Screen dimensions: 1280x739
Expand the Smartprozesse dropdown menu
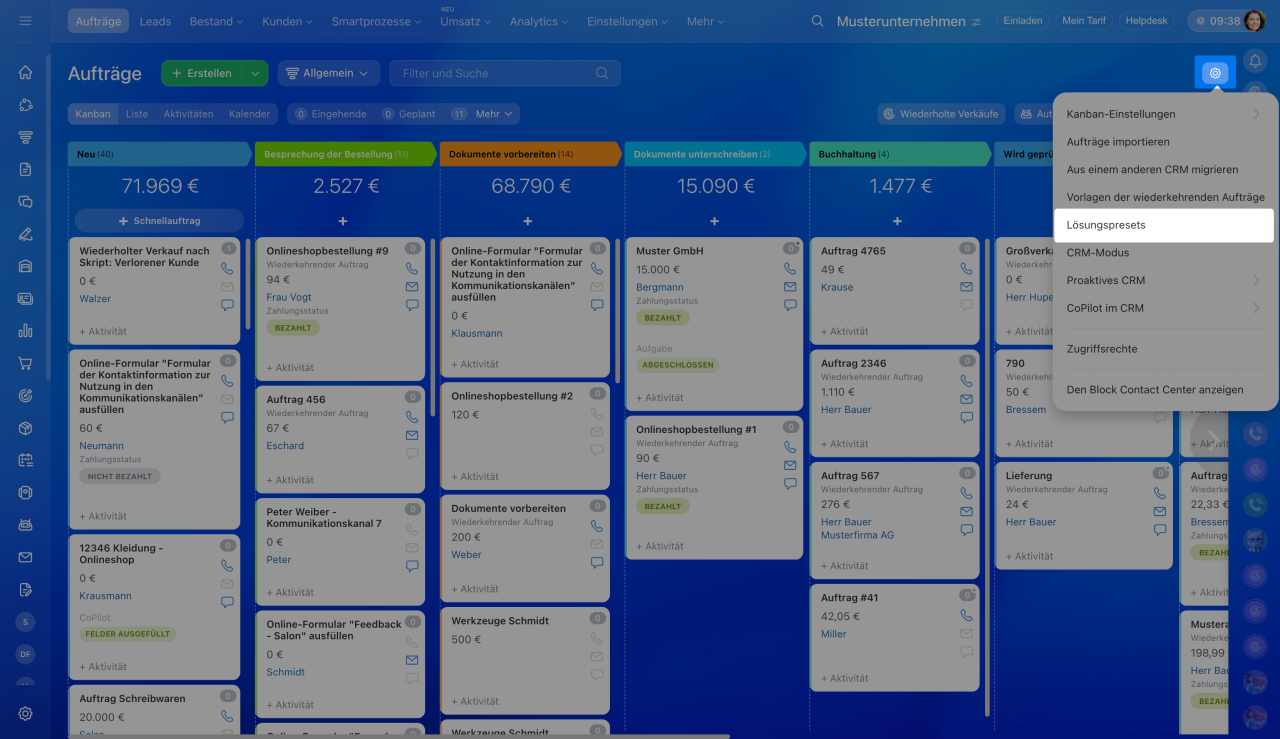376,21
